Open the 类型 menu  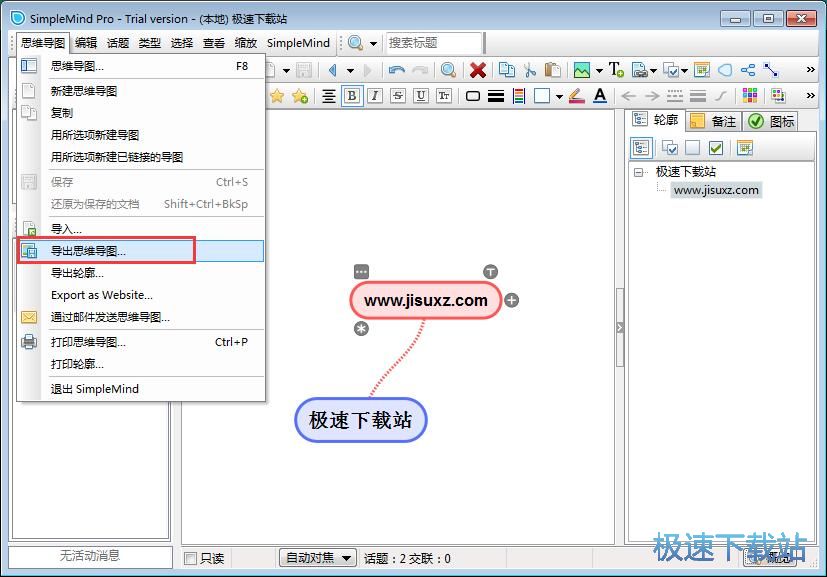pyautogui.click(x=150, y=43)
